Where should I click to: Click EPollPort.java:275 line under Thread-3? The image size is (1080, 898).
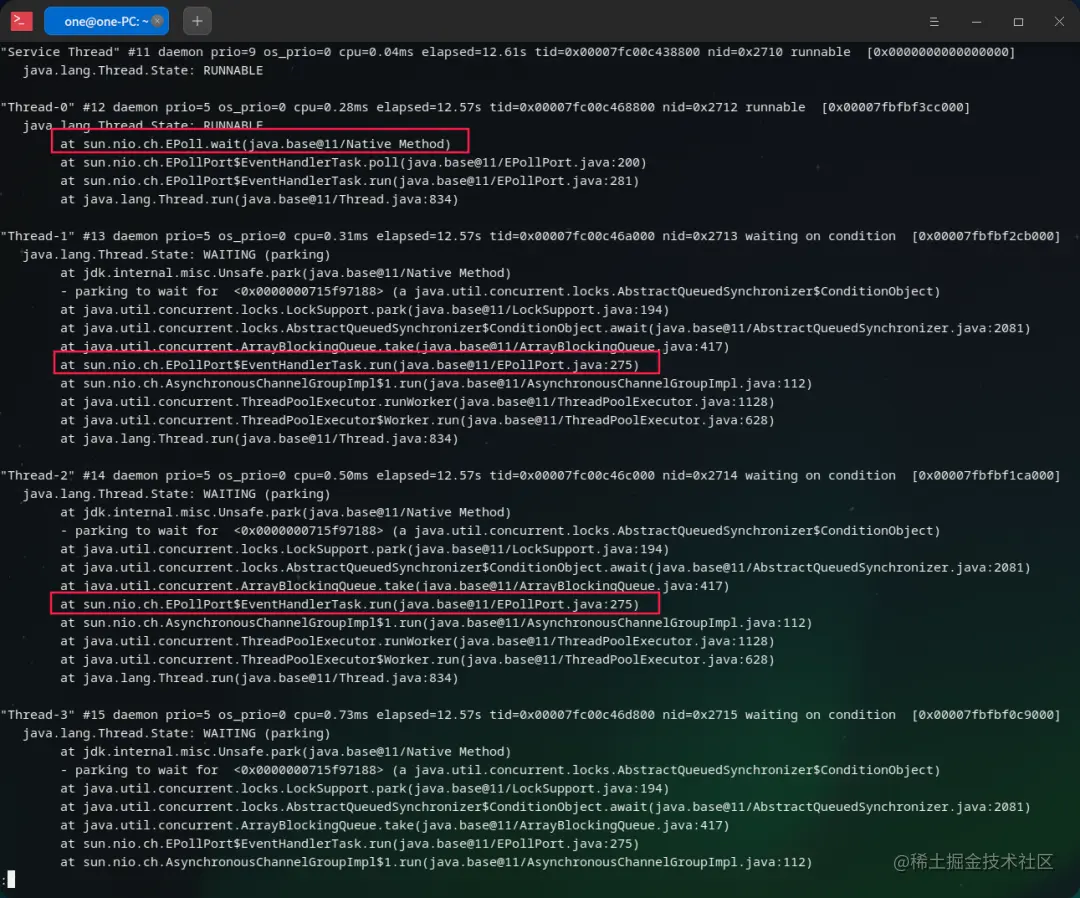tap(349, 844)
